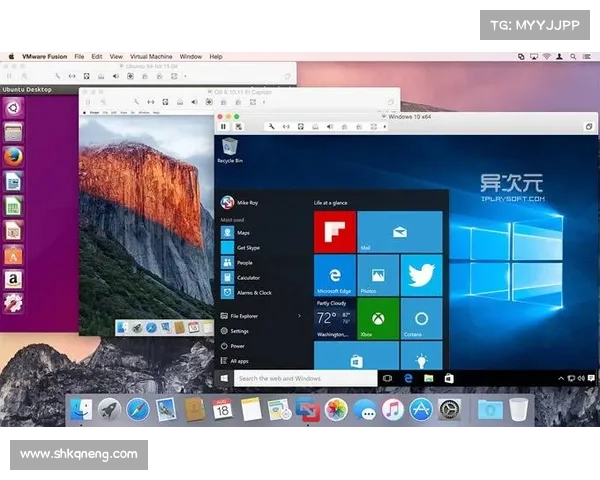This screenshot has height=480, width=600.
Task: Open Get Skype in Start menu
Action: 240,248
